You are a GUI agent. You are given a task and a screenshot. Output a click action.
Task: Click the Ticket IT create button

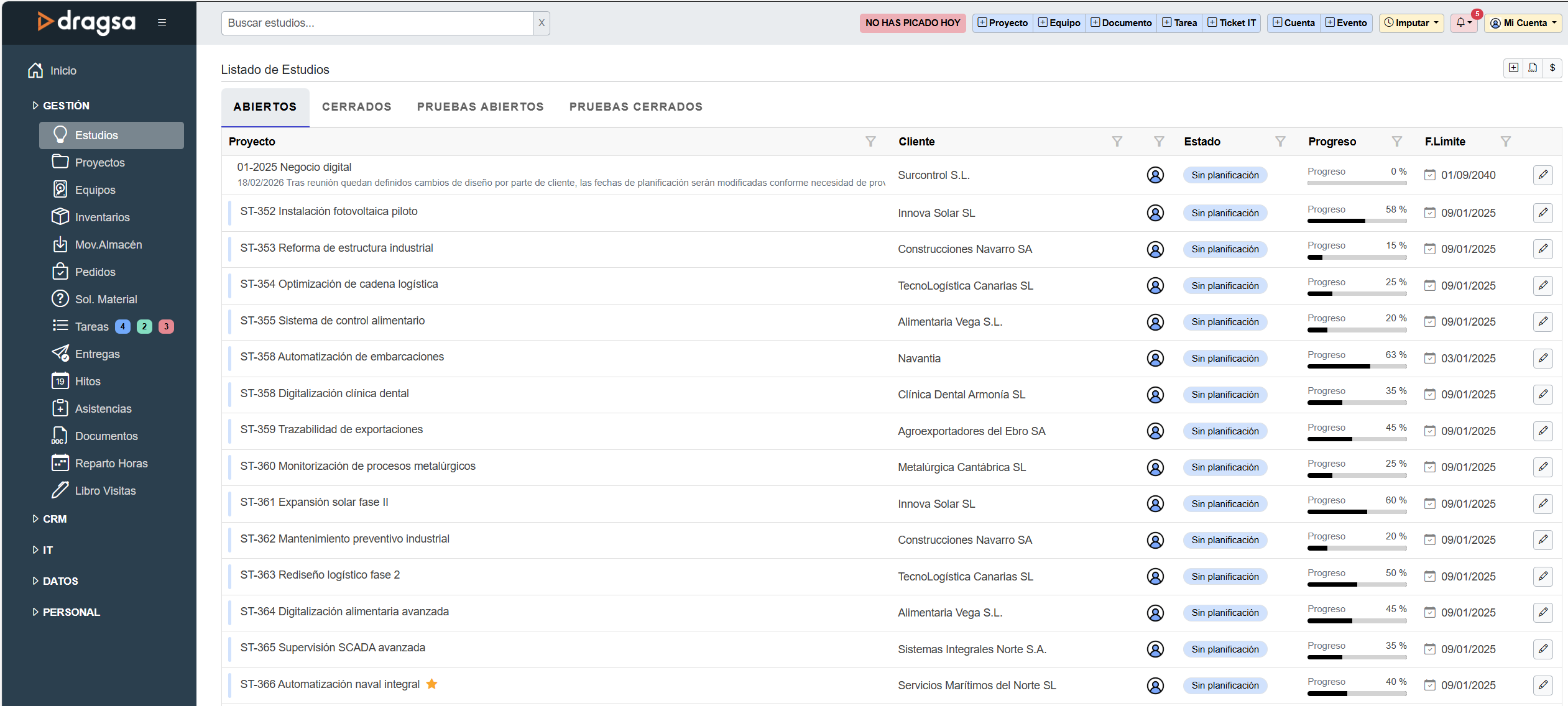pos(1231,23)
